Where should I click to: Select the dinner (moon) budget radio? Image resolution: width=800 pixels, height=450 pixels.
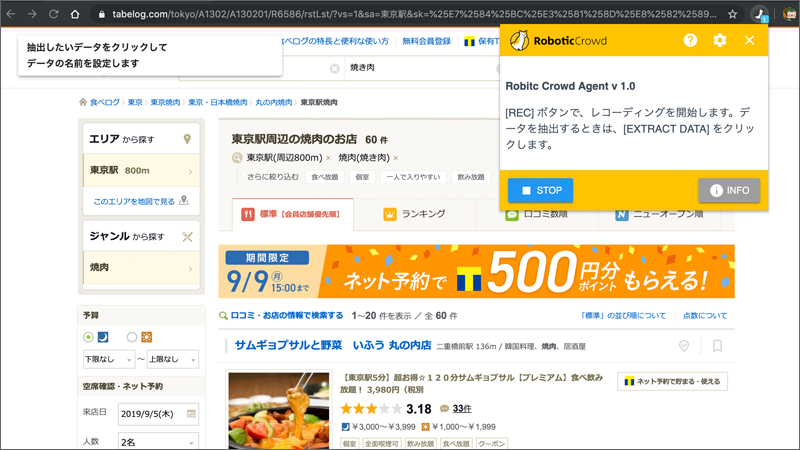tap(88, 337)
